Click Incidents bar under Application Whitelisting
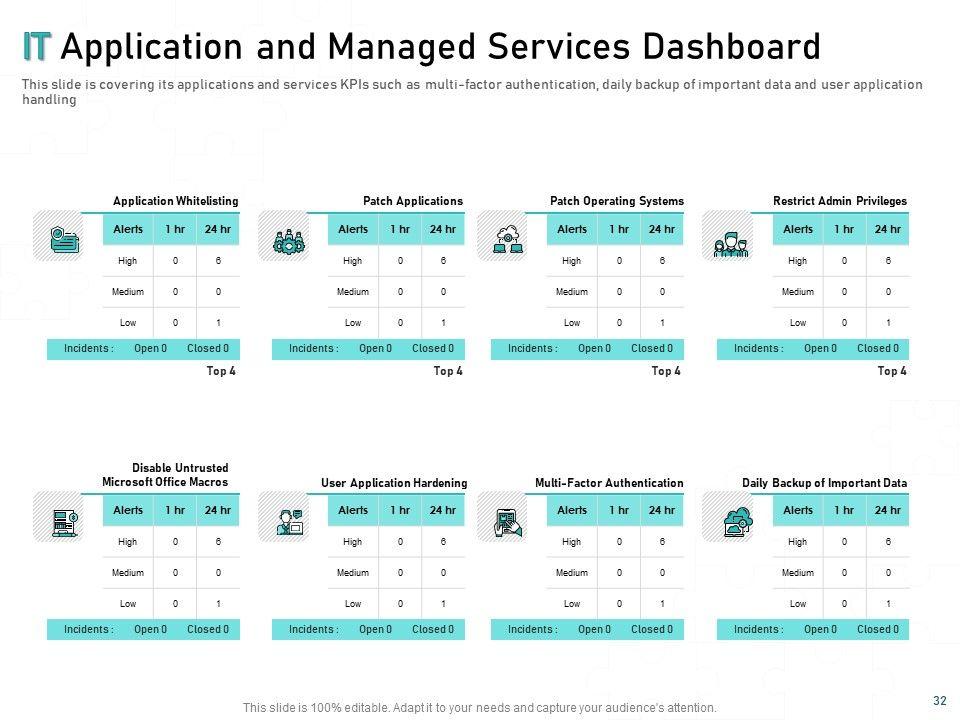This screenshot has width=960, height=720. pyautogui.click(x=89, y=348)
